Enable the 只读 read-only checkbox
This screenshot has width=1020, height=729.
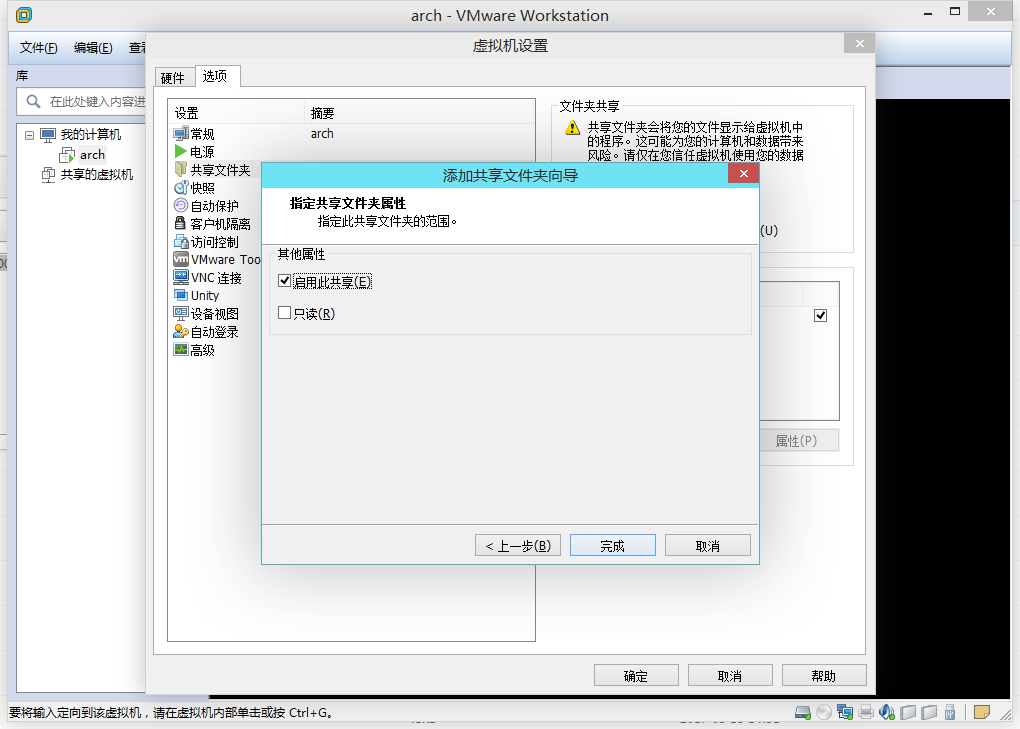point(285,313)
